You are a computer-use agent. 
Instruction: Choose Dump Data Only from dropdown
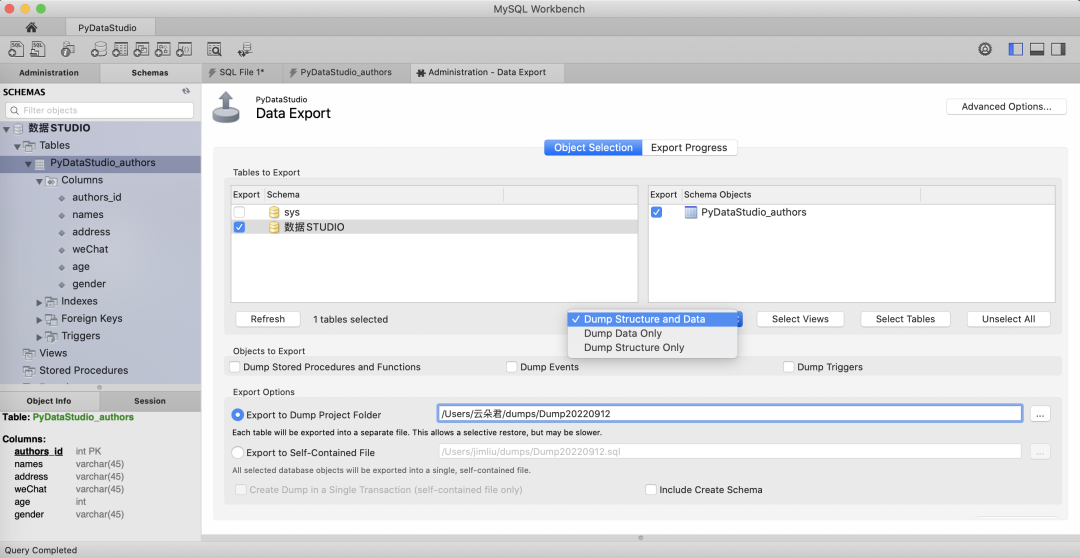pyautogui.click(x=622, y=334)
